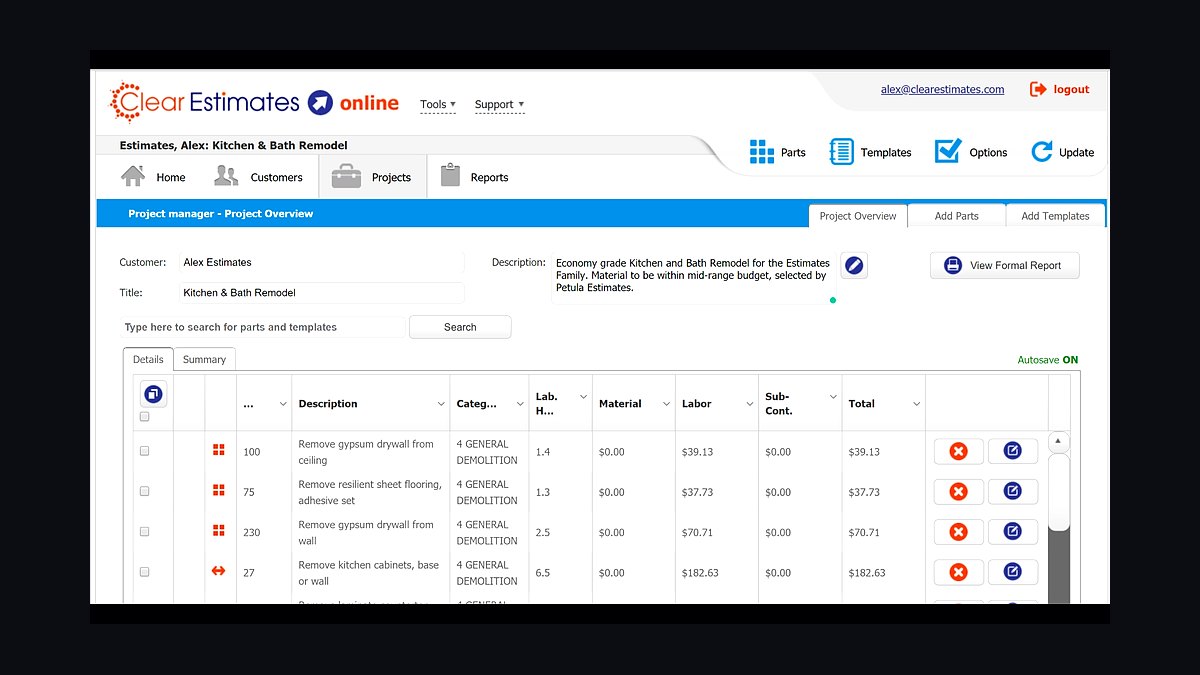Switch to the Add Templates tab
This screenshot has height=675, width=1200.
[x=1055, y=216]
